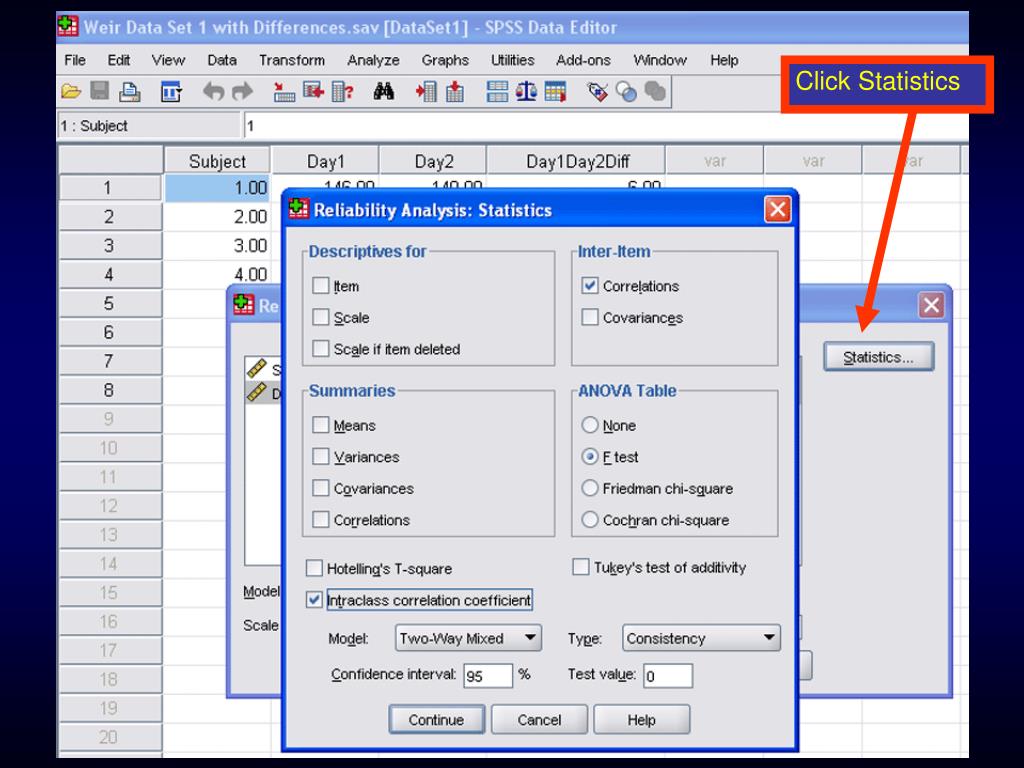The image size is (1024, 768).
Task: Click the Variables icon with question mark
Action: [342, 91]
